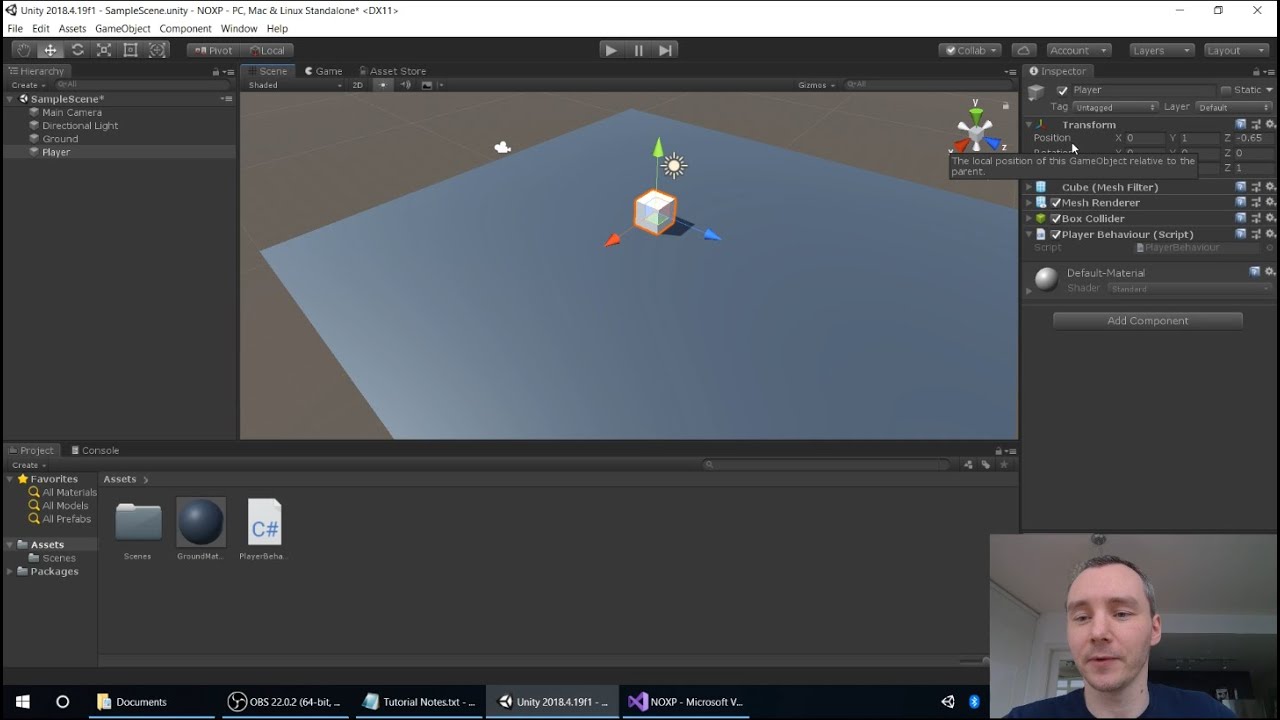Select Directional Light in Hierarchy
Image resolution: width=1280 pixels, height=720 pixels.
coord(80,125)
